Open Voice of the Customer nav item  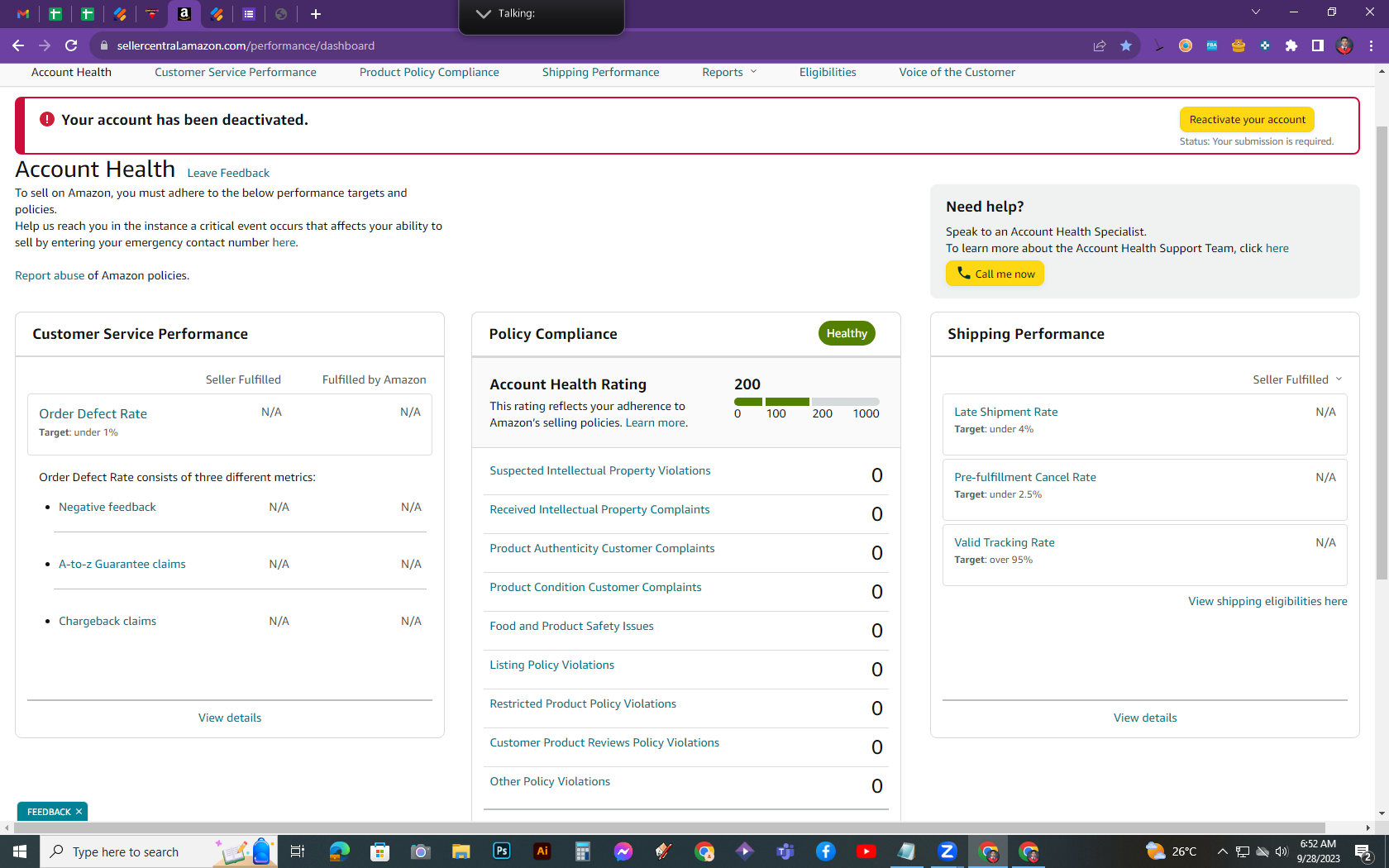pyautogui.click(x=957, y=72)
